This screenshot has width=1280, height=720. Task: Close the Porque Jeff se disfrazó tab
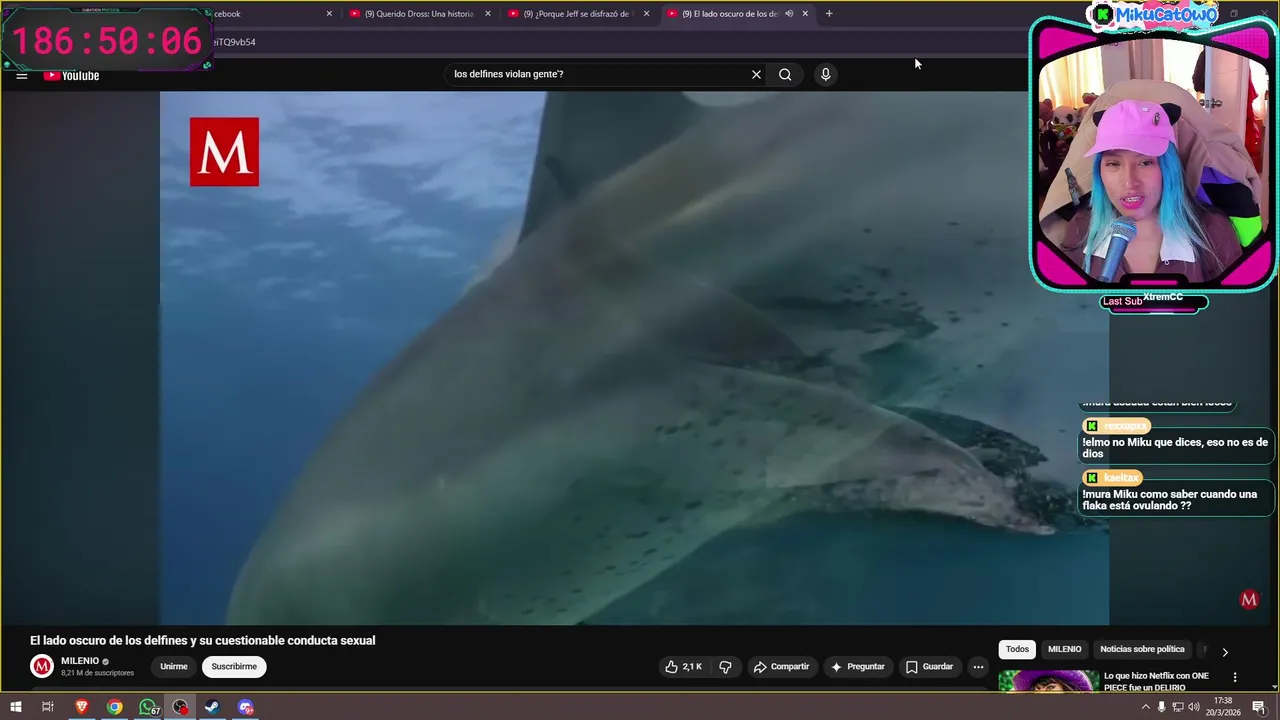click(646, 14)
